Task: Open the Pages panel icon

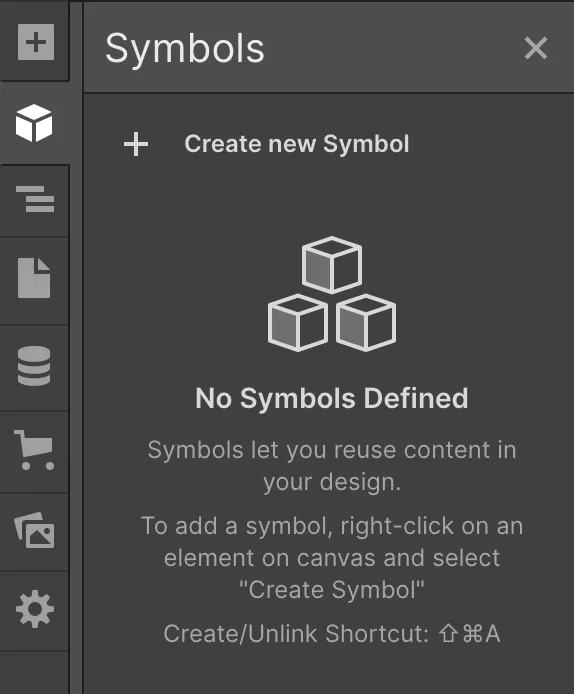Action: [34, 278]
